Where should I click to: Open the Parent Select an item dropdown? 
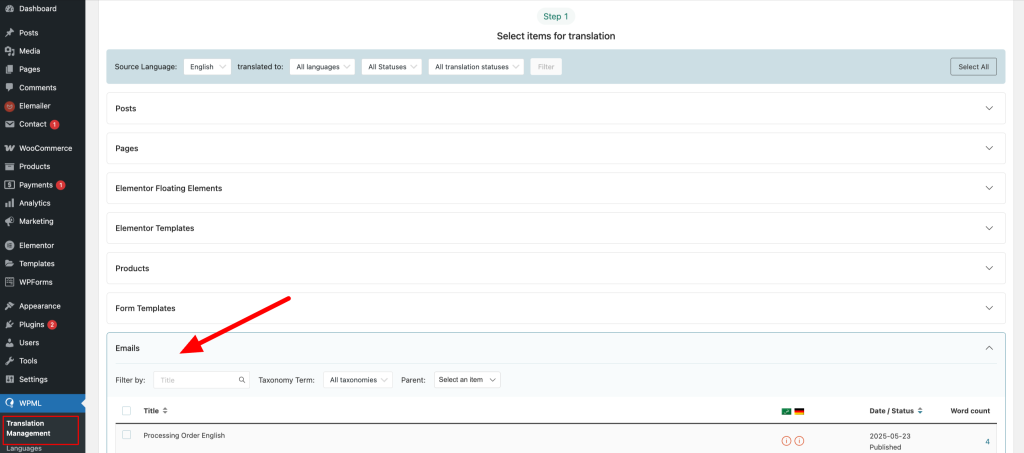coord(467,380)
